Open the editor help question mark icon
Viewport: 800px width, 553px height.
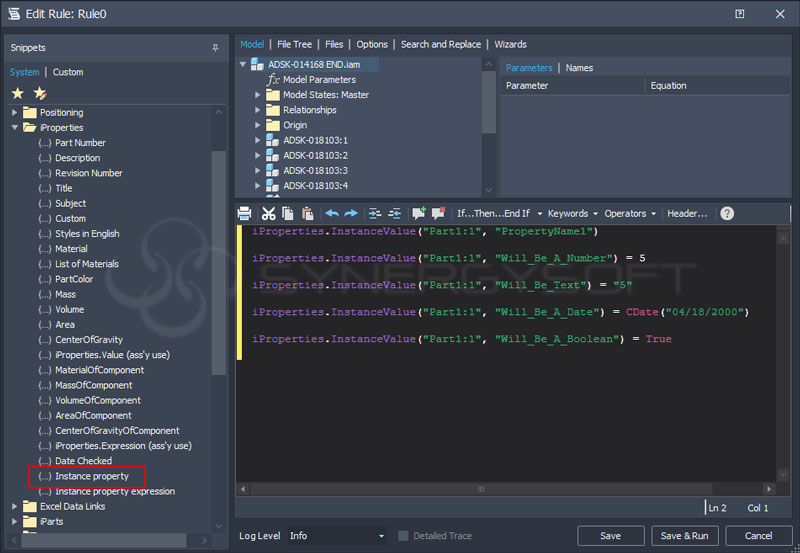click(x=727, y=213)
